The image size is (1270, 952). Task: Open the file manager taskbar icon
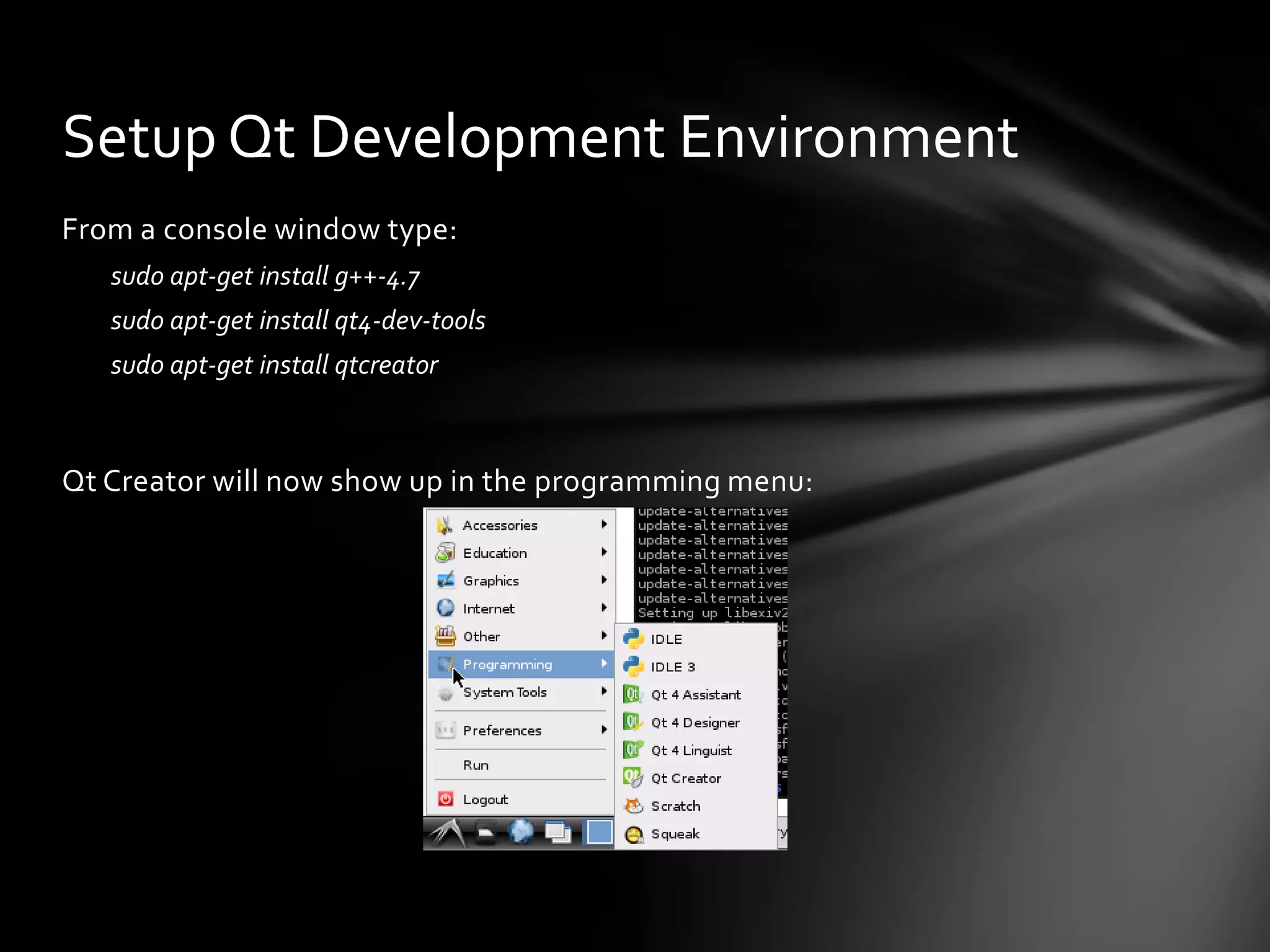click(486, 834)
